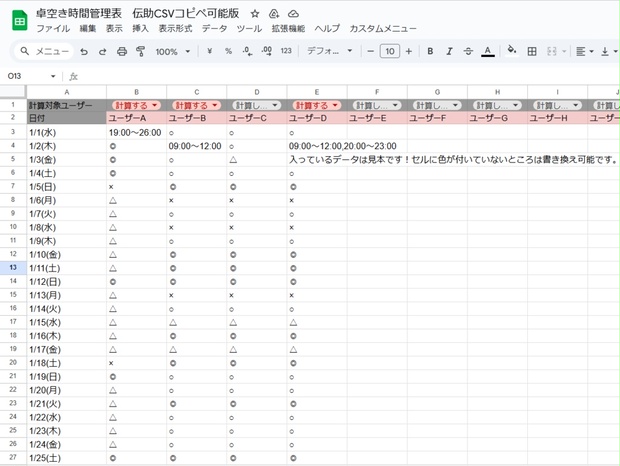Open the 挿入 menu
The width and height of the screenshot is (620, 466).
[x=140, y=28]
